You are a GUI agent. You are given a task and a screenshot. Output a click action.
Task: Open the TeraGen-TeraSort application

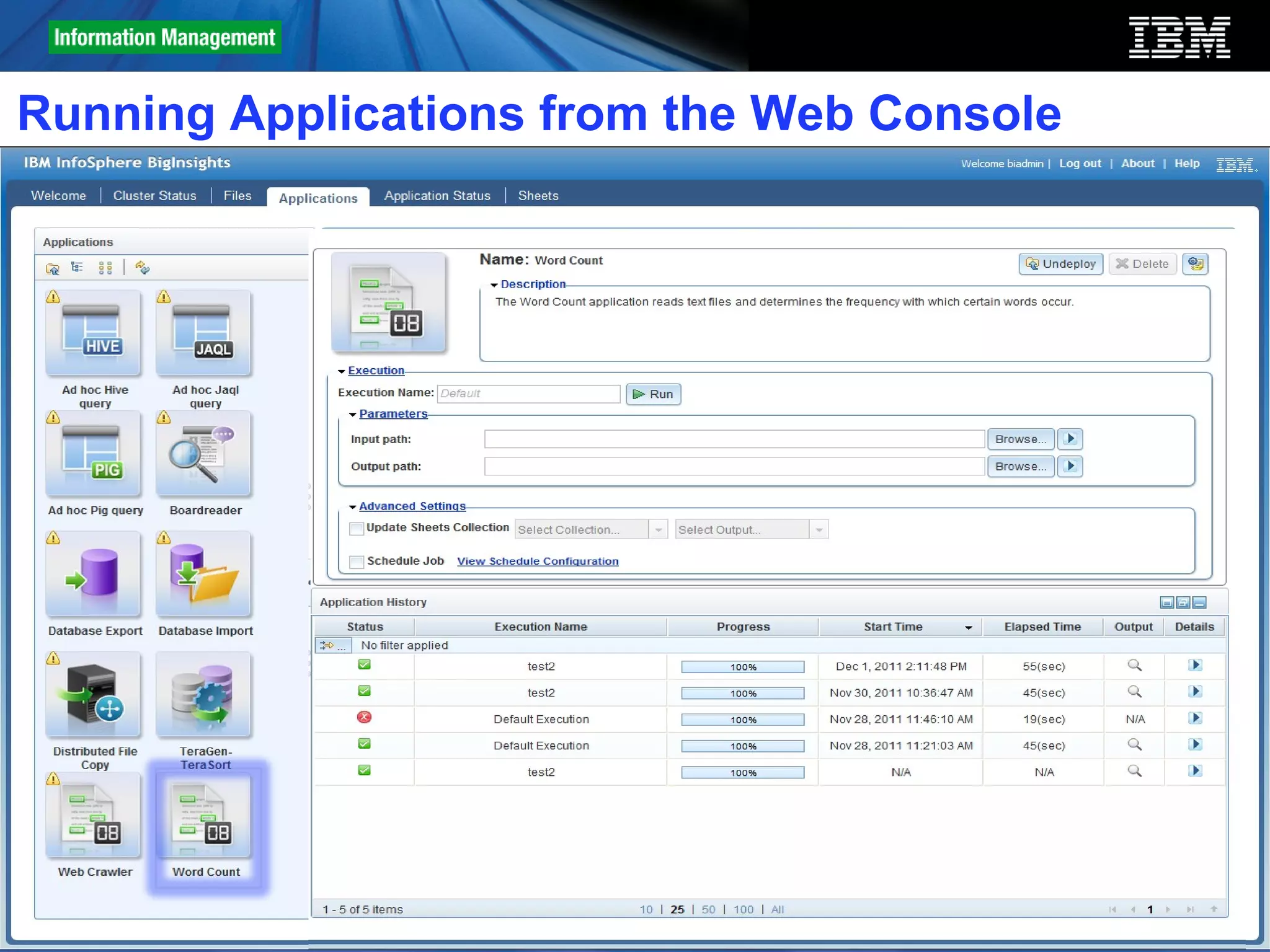204,695
